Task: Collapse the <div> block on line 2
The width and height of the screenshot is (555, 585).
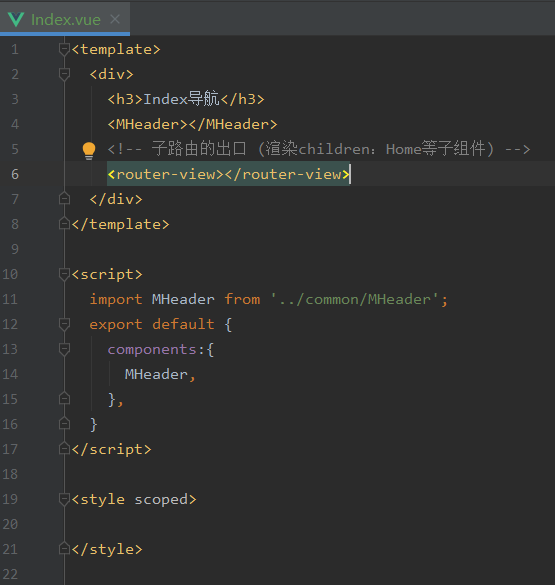Action: (x=64, y=74)
